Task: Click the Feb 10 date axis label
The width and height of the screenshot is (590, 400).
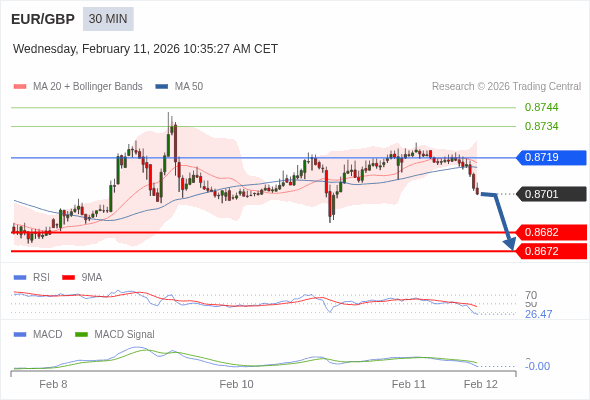Action: [x=236, y=384]
